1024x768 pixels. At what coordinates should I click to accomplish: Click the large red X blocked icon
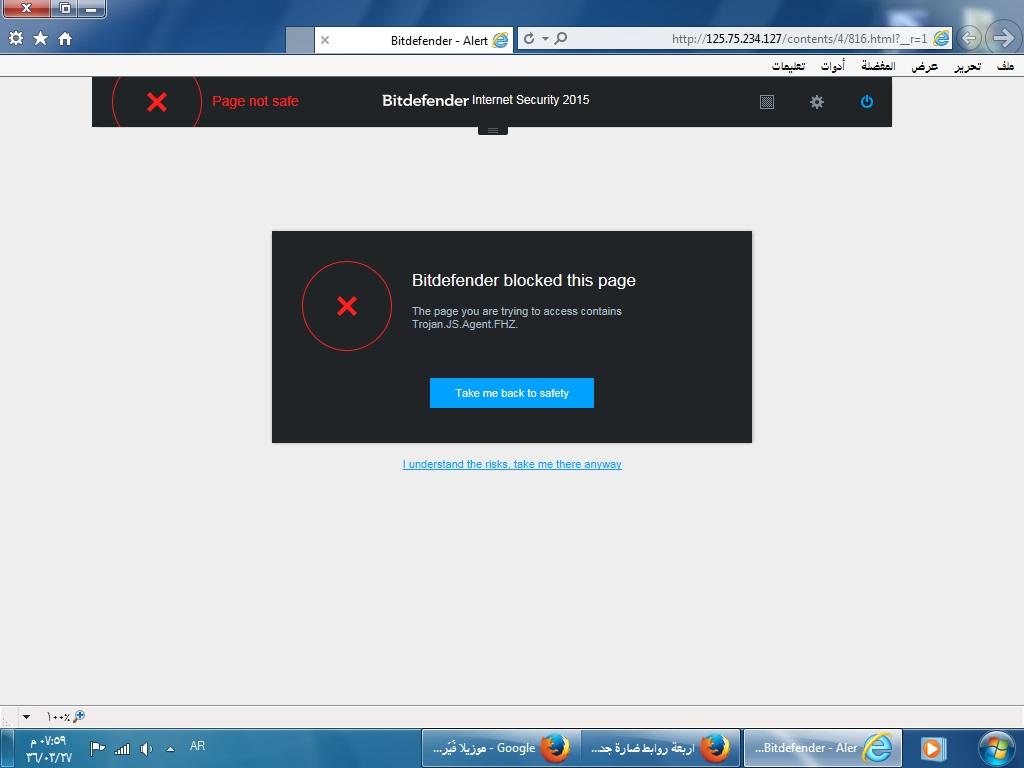347,306
